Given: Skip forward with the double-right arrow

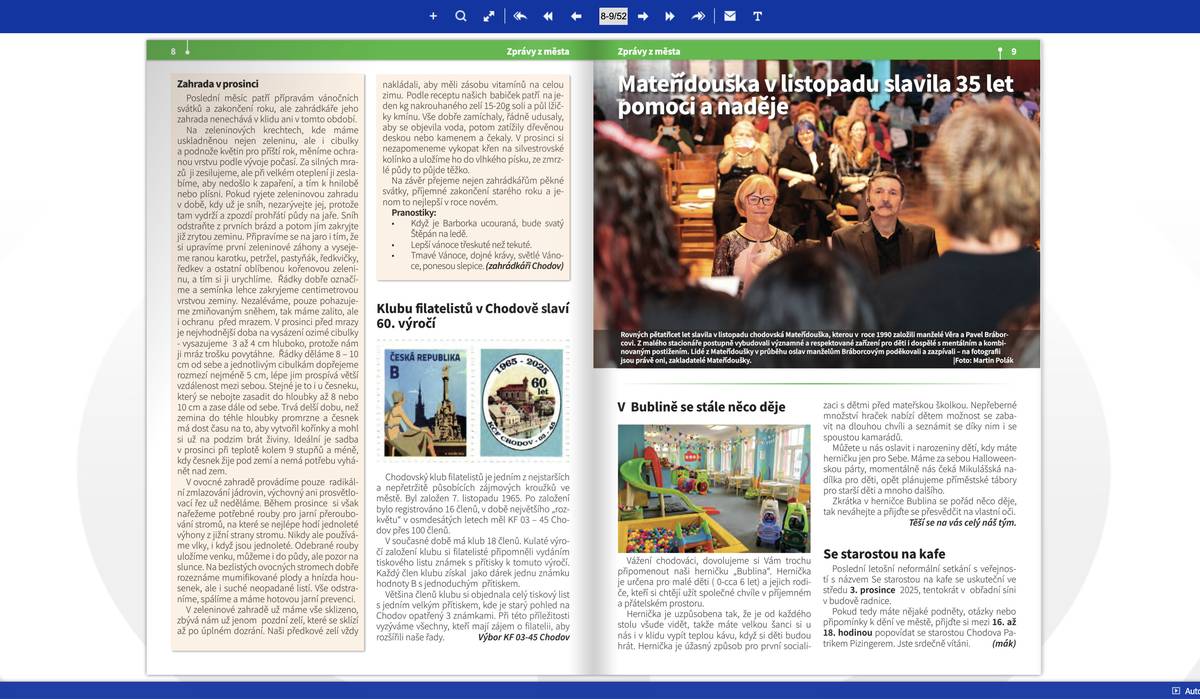Looking at the screenshot, I should 670,16.
